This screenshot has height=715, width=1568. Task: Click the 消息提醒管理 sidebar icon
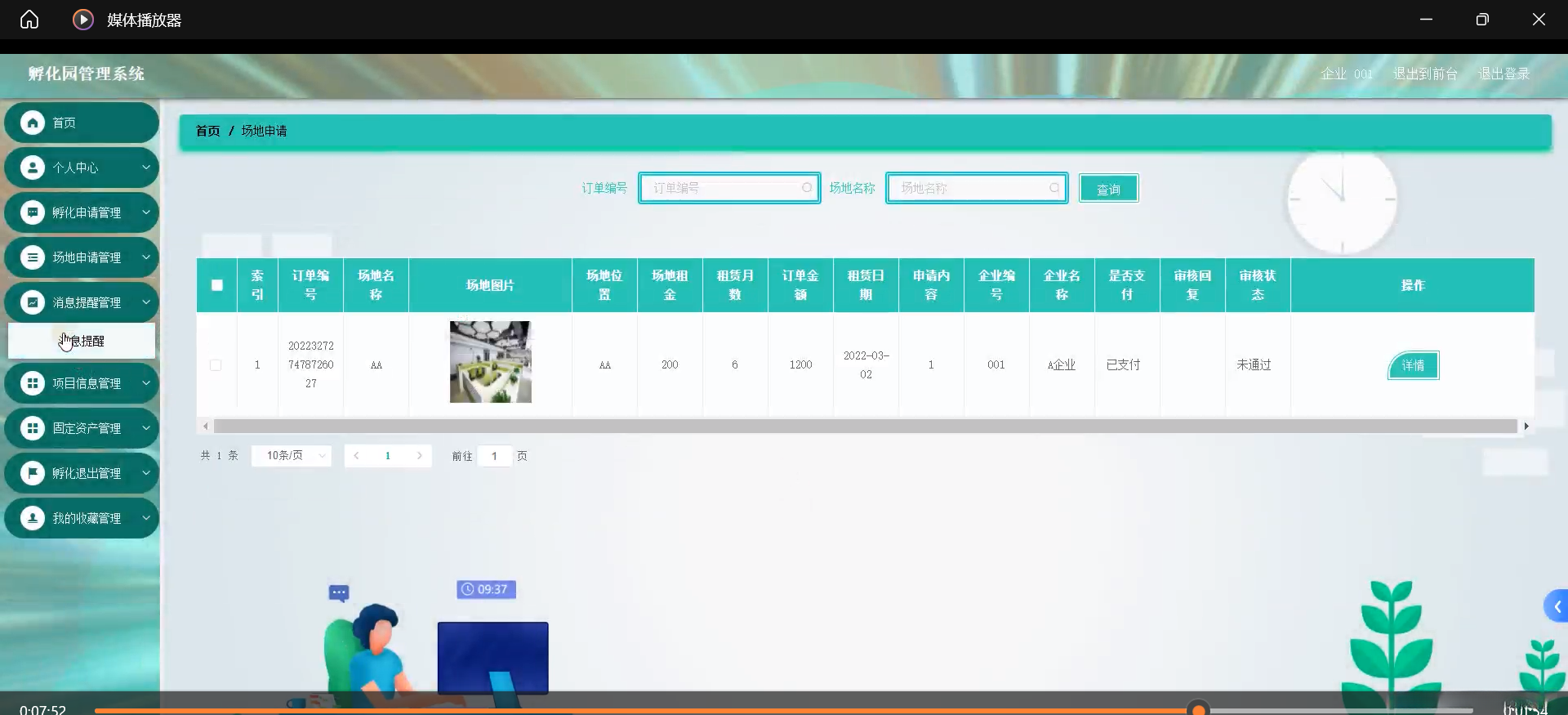click(x=33, y=302)
